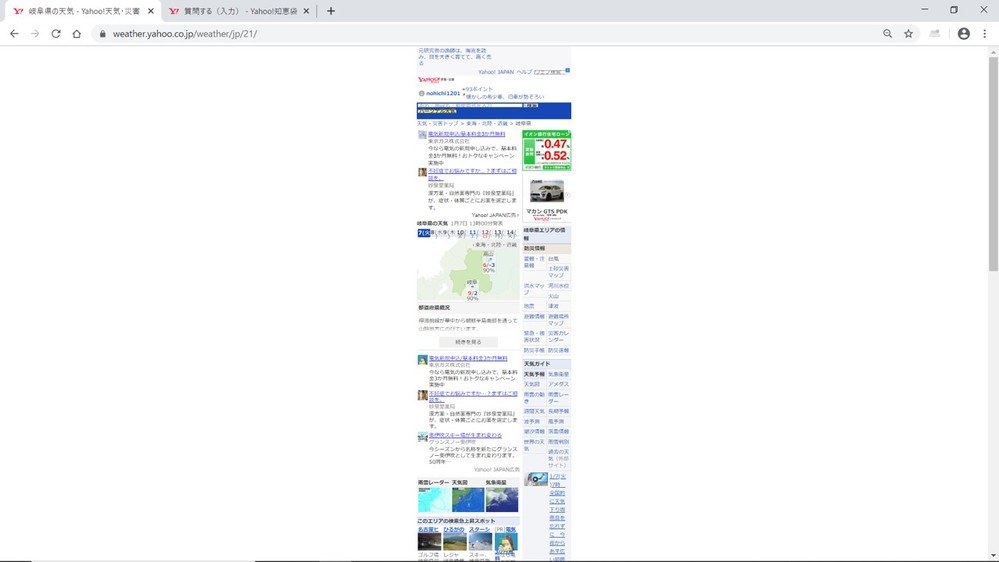This screenshot has height=562, width=999.
Task: Open the Chrome profile avatar icon
Action: [963, 34]
